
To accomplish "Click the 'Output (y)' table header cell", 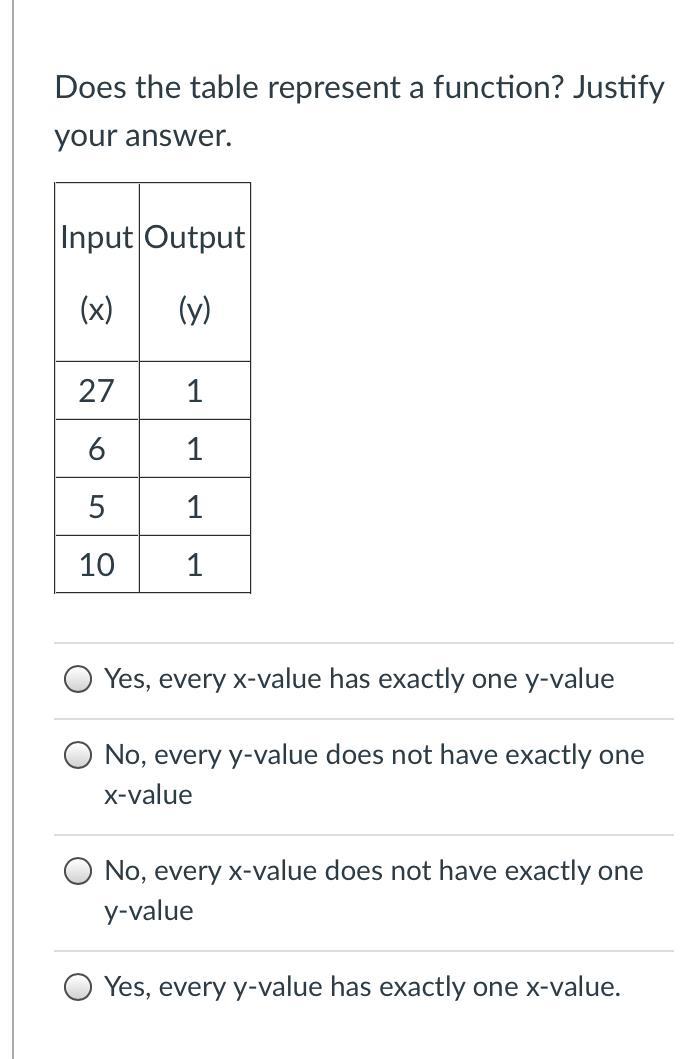I will coord(194,272).
